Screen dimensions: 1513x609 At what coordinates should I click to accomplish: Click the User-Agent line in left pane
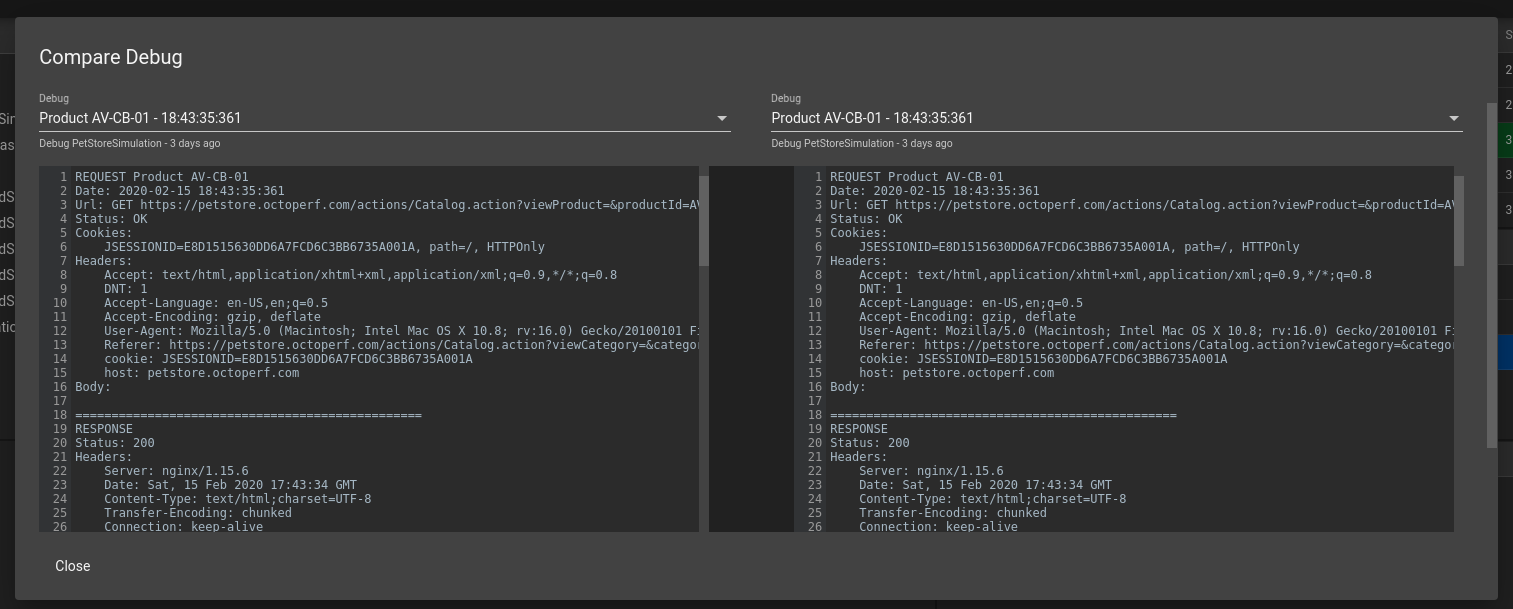(401, 331)
